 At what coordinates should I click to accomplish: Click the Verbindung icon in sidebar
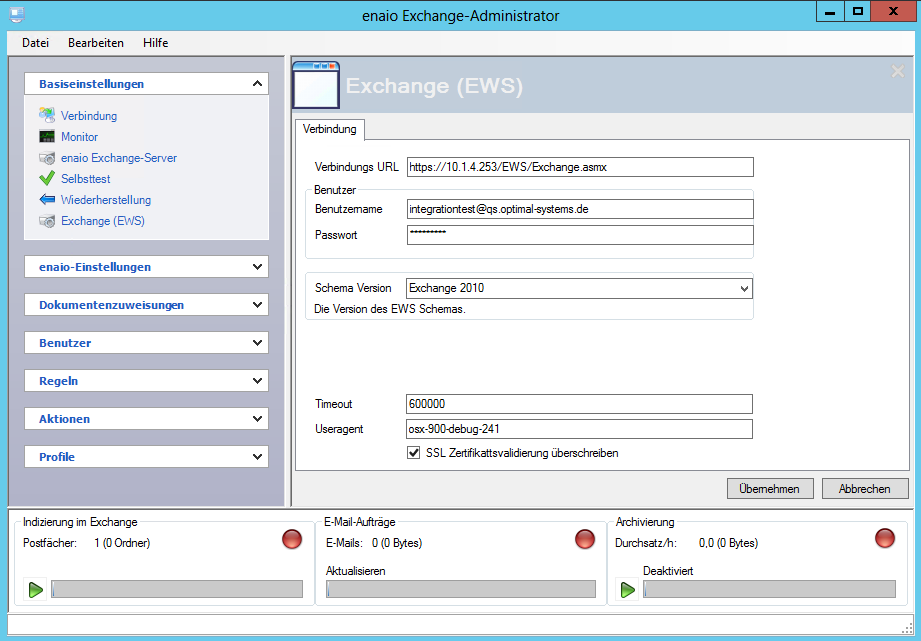[x=47, y=116]
